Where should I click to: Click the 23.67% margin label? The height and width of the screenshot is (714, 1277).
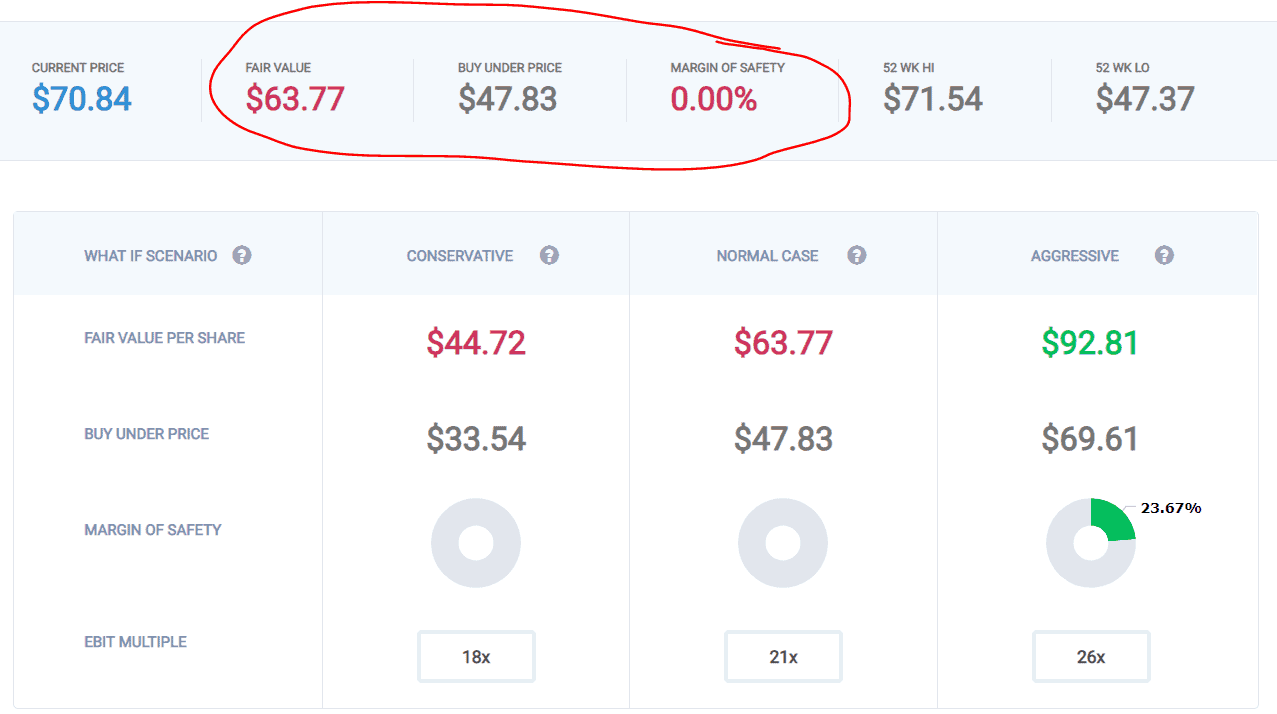[1171, 508]
